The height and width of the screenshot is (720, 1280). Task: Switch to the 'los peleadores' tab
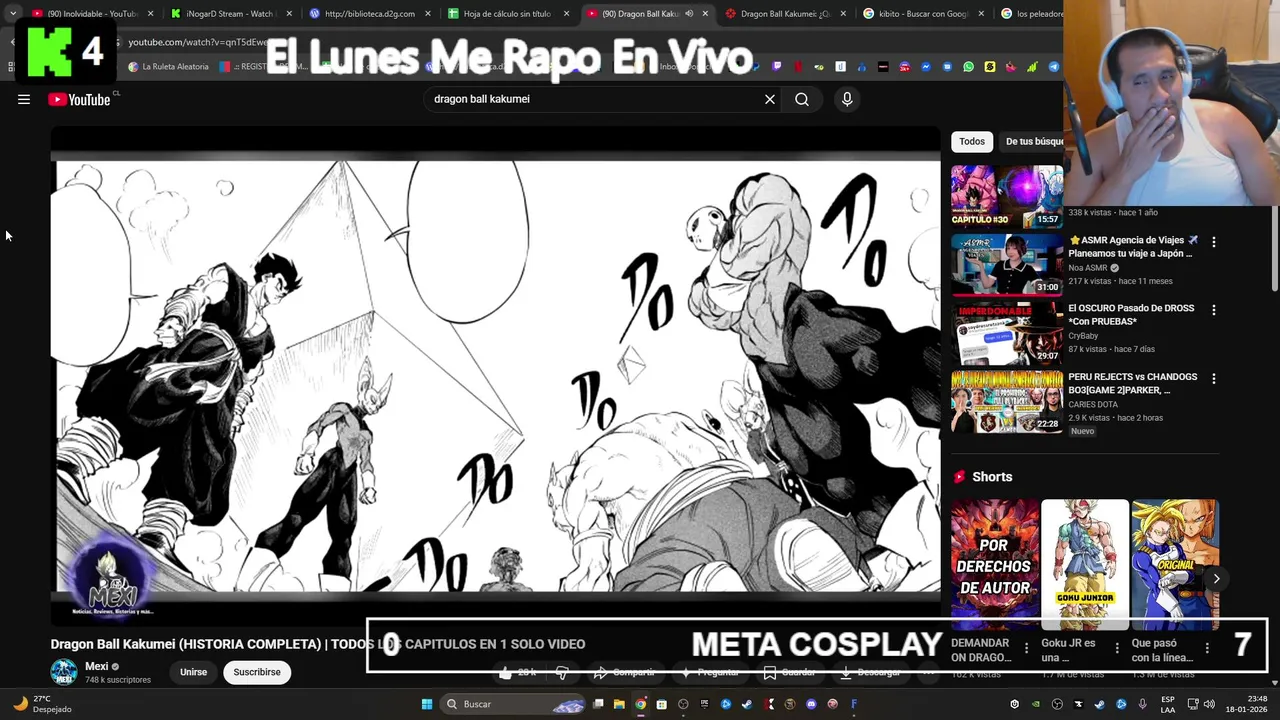click(1030, 14)
